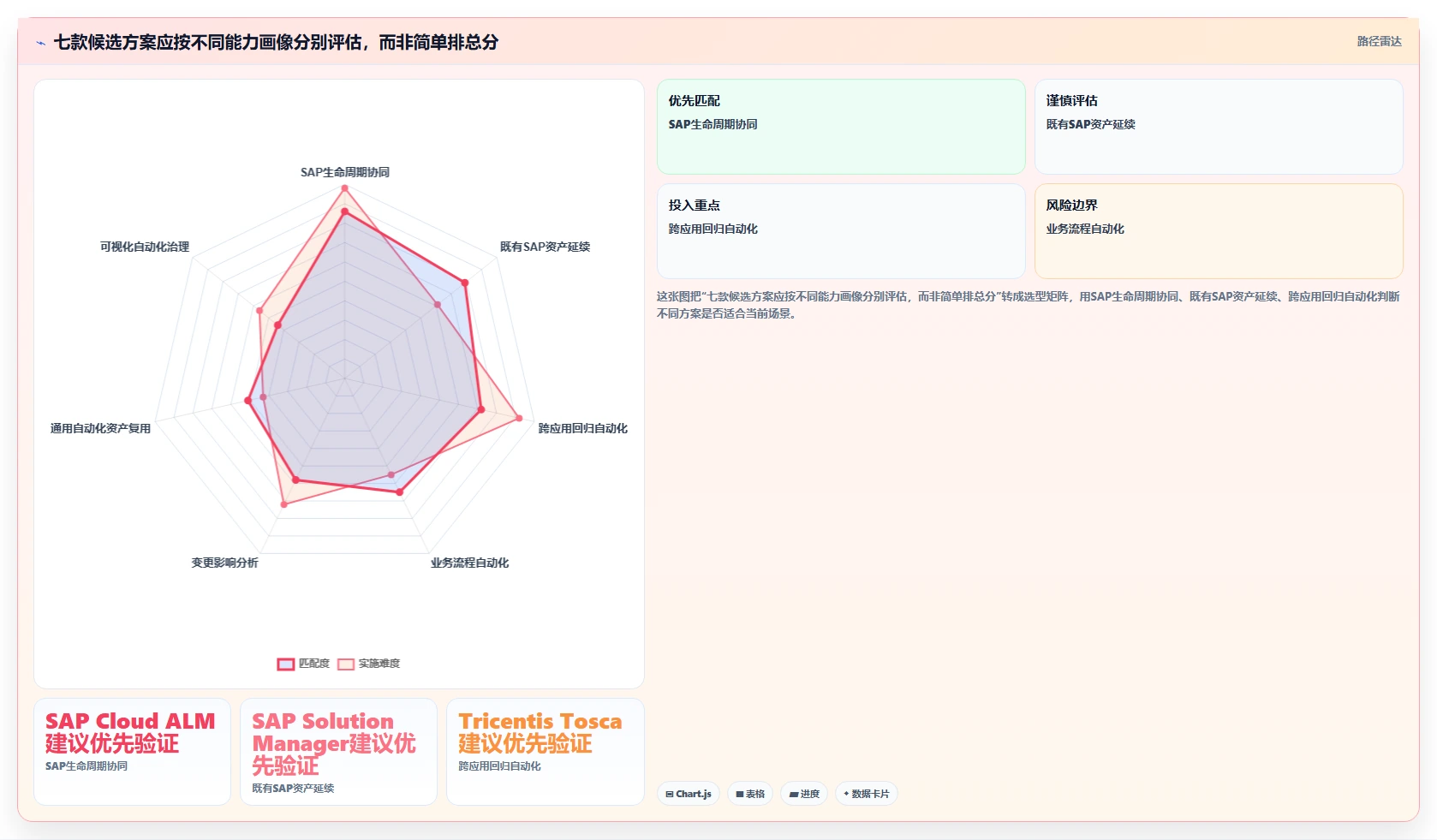The image size is (1437, 840).
Task: Click the 进度 tag chip
Action: (804, 794)
